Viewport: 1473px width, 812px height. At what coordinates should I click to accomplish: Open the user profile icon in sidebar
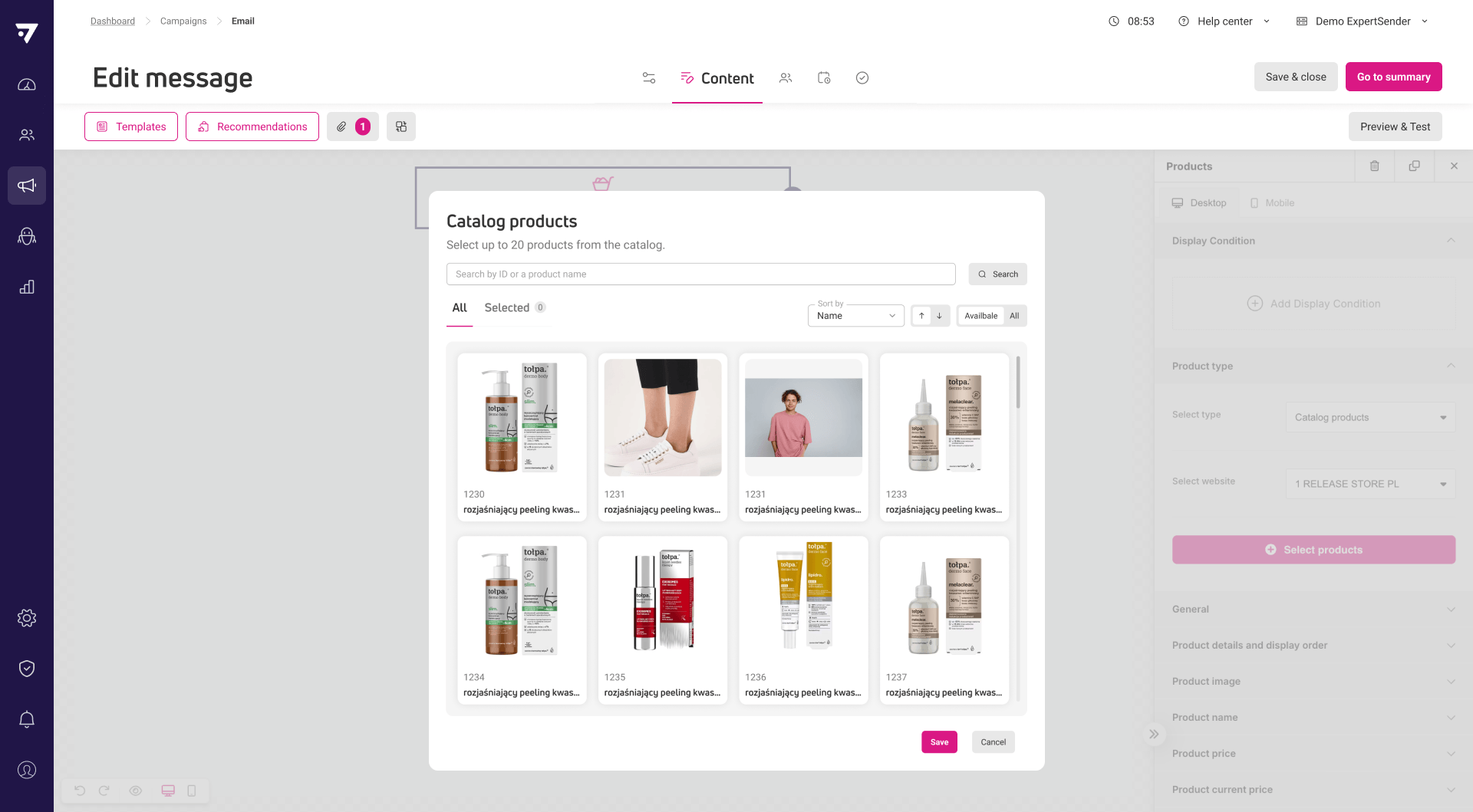(x=27, y=770)
